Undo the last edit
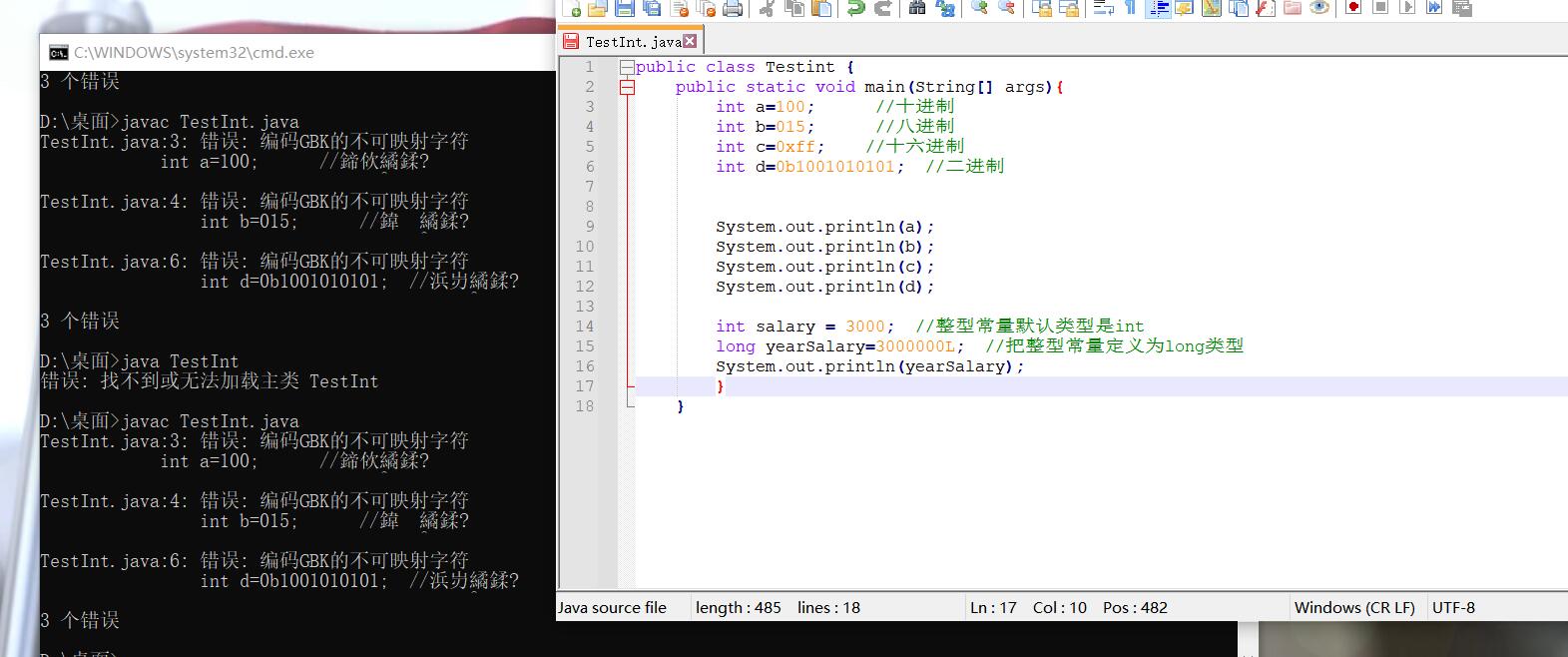 coord(855,8)
